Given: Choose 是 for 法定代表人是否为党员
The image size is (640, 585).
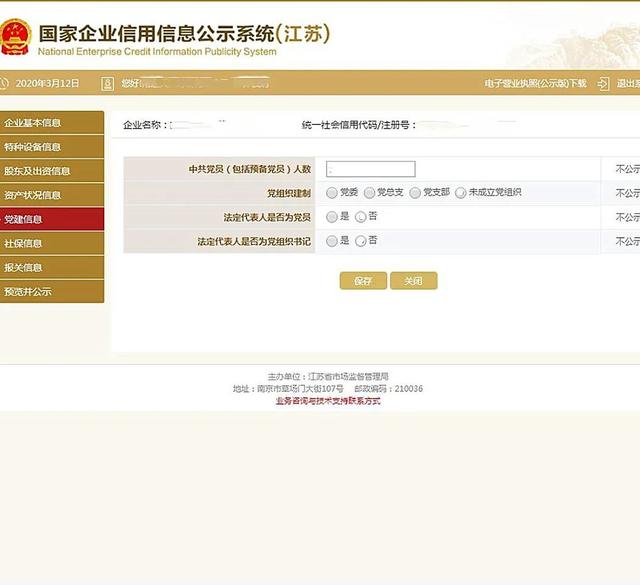Looking at the screenshot, I should click(331, 217).
